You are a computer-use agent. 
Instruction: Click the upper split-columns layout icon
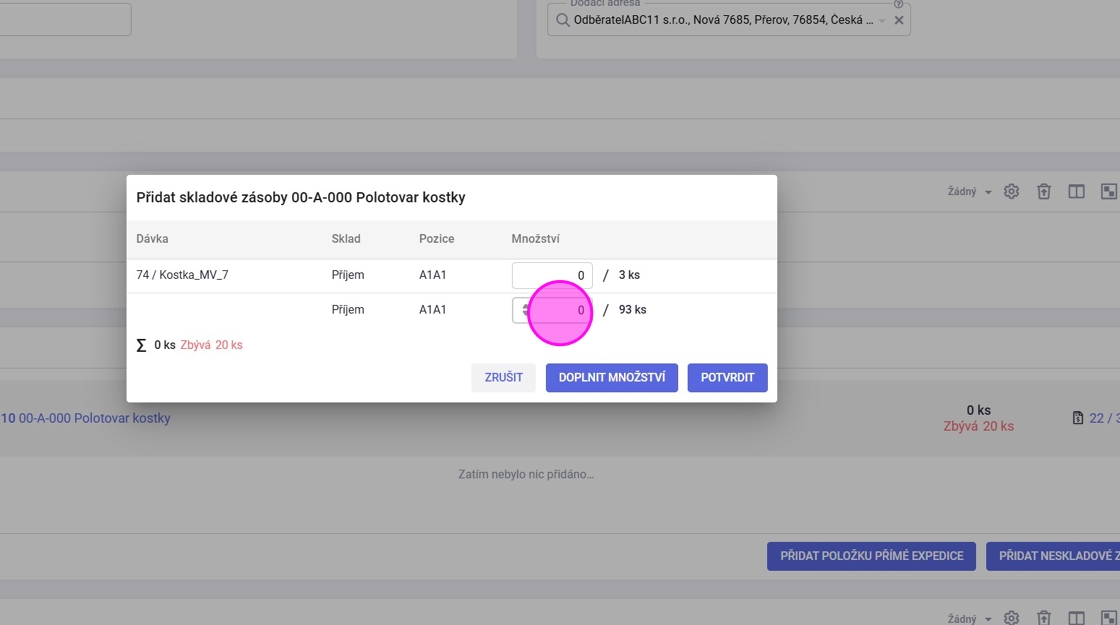(x=1076, y=191)
